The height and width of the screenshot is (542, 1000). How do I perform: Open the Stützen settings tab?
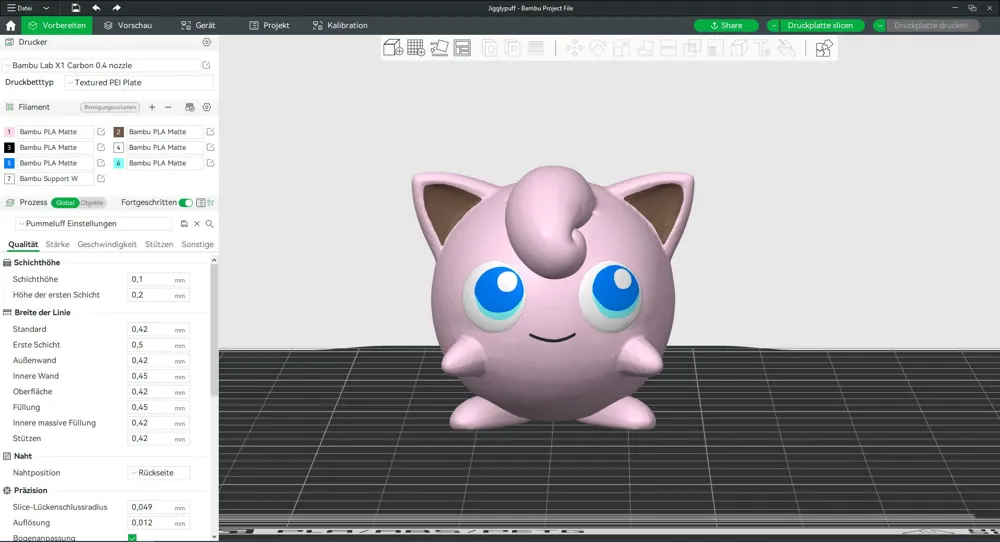click(159, 244)
